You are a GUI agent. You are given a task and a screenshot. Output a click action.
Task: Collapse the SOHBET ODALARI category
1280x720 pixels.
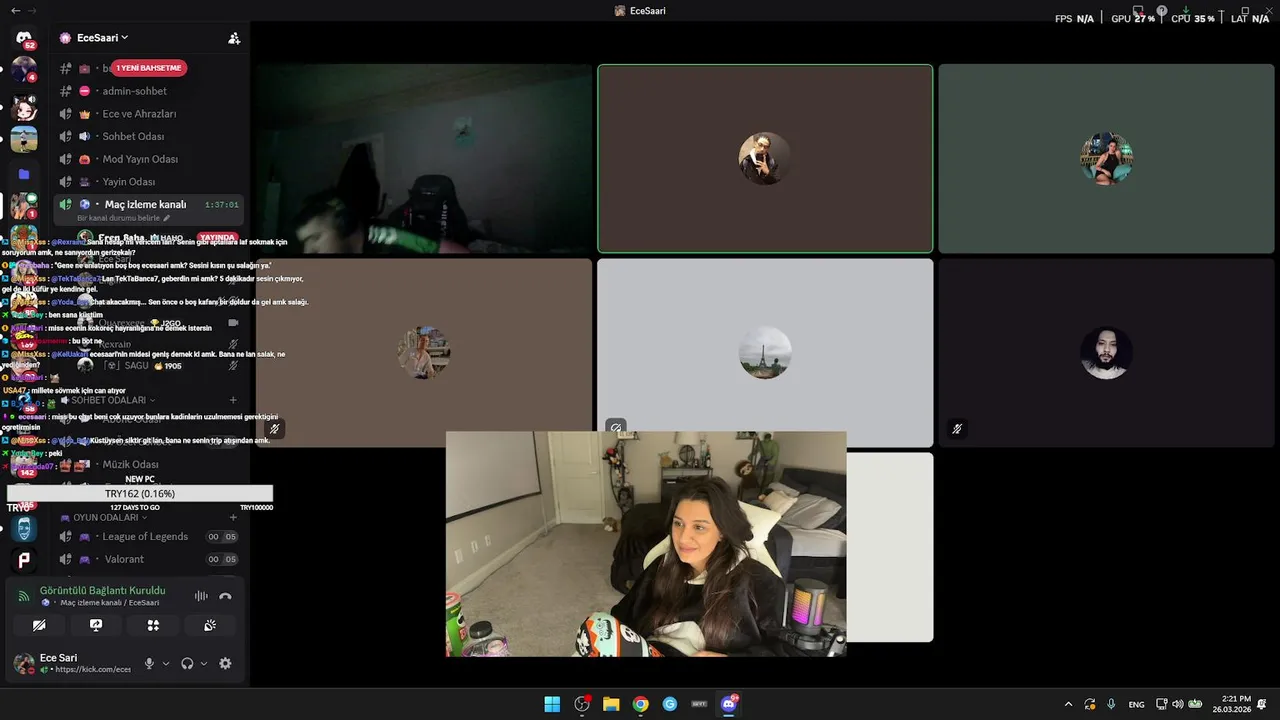pos(109,400)
